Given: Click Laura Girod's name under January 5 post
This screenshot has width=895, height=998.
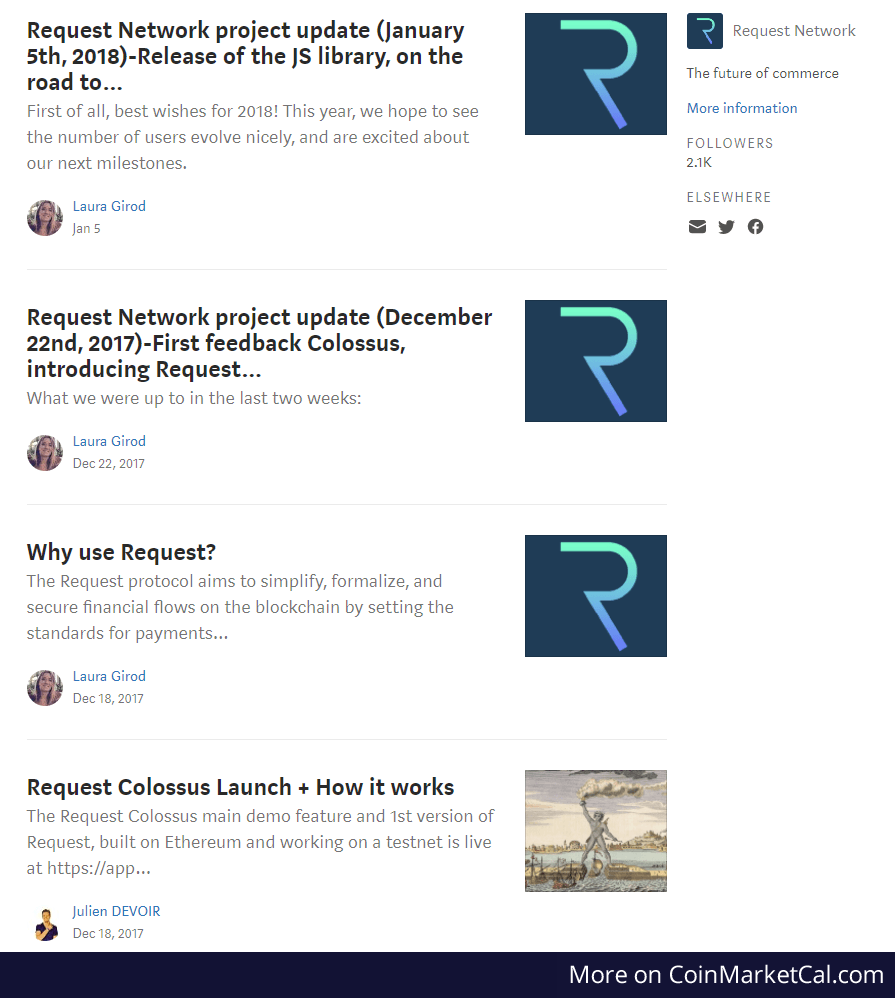Looking at the screenshot, I should coord(109,206).
